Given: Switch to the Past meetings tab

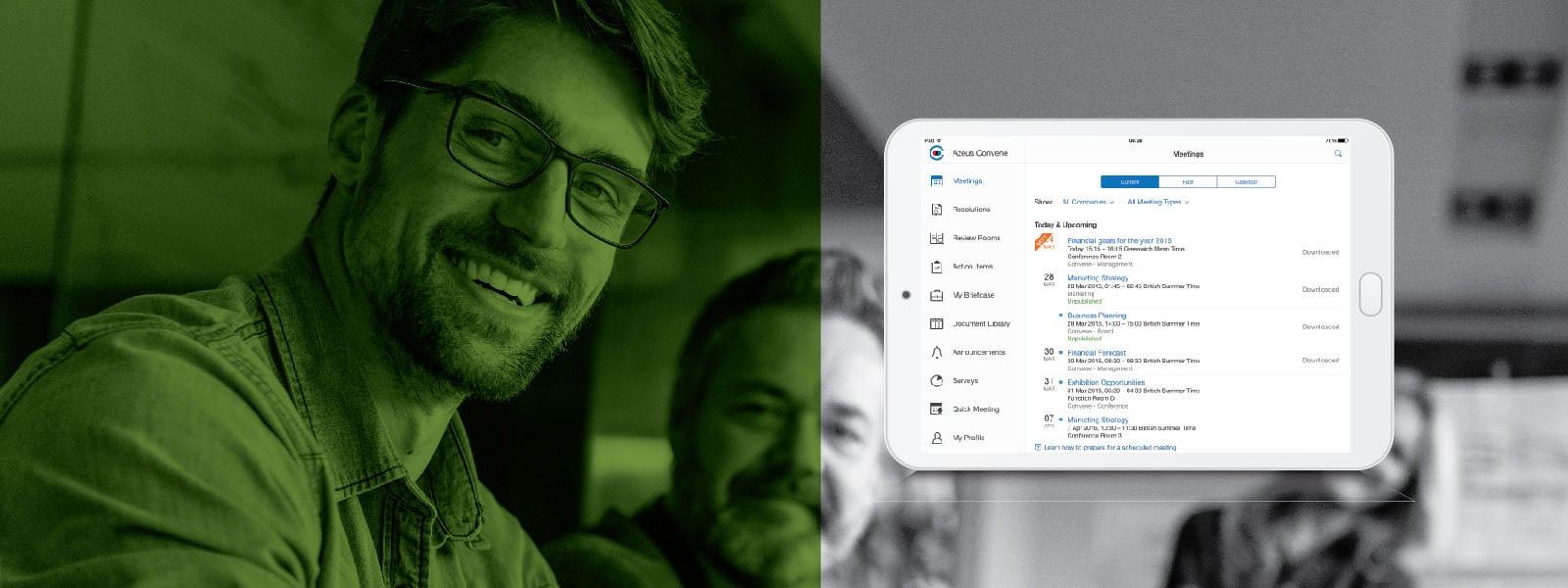Looking at the screenshot, I should [1188, 181].
